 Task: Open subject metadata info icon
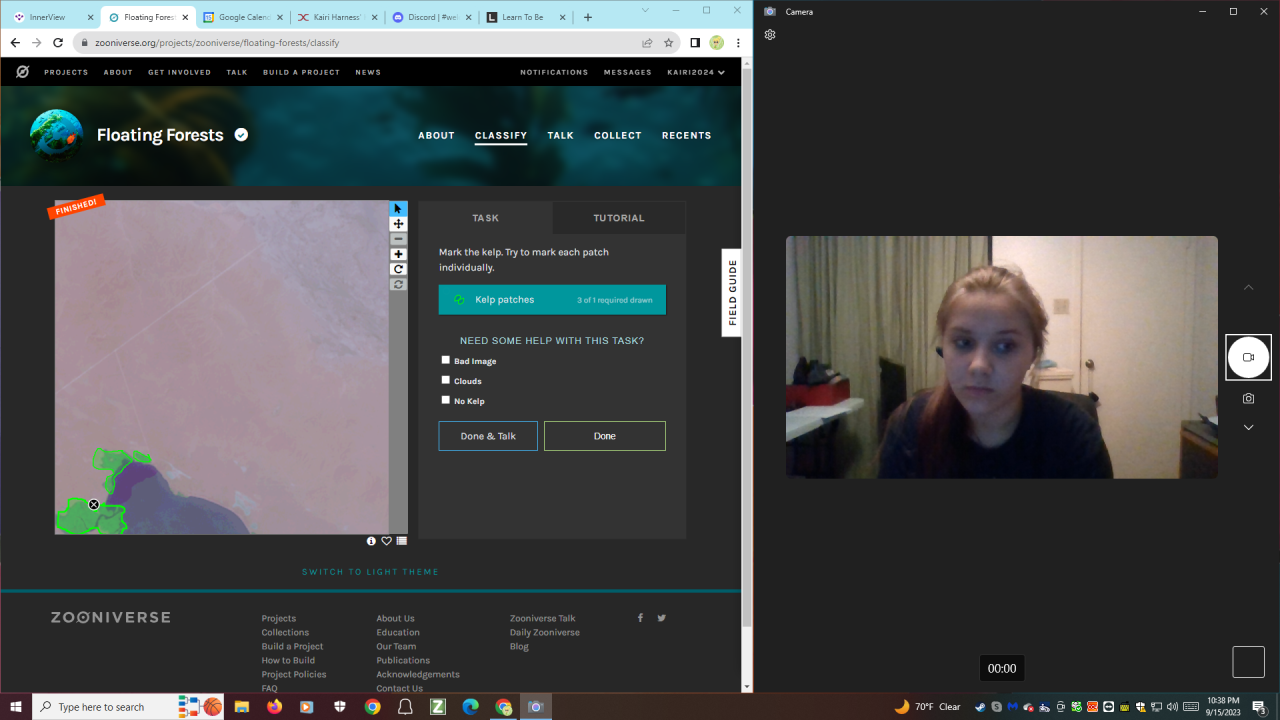(x=371, y=541)
